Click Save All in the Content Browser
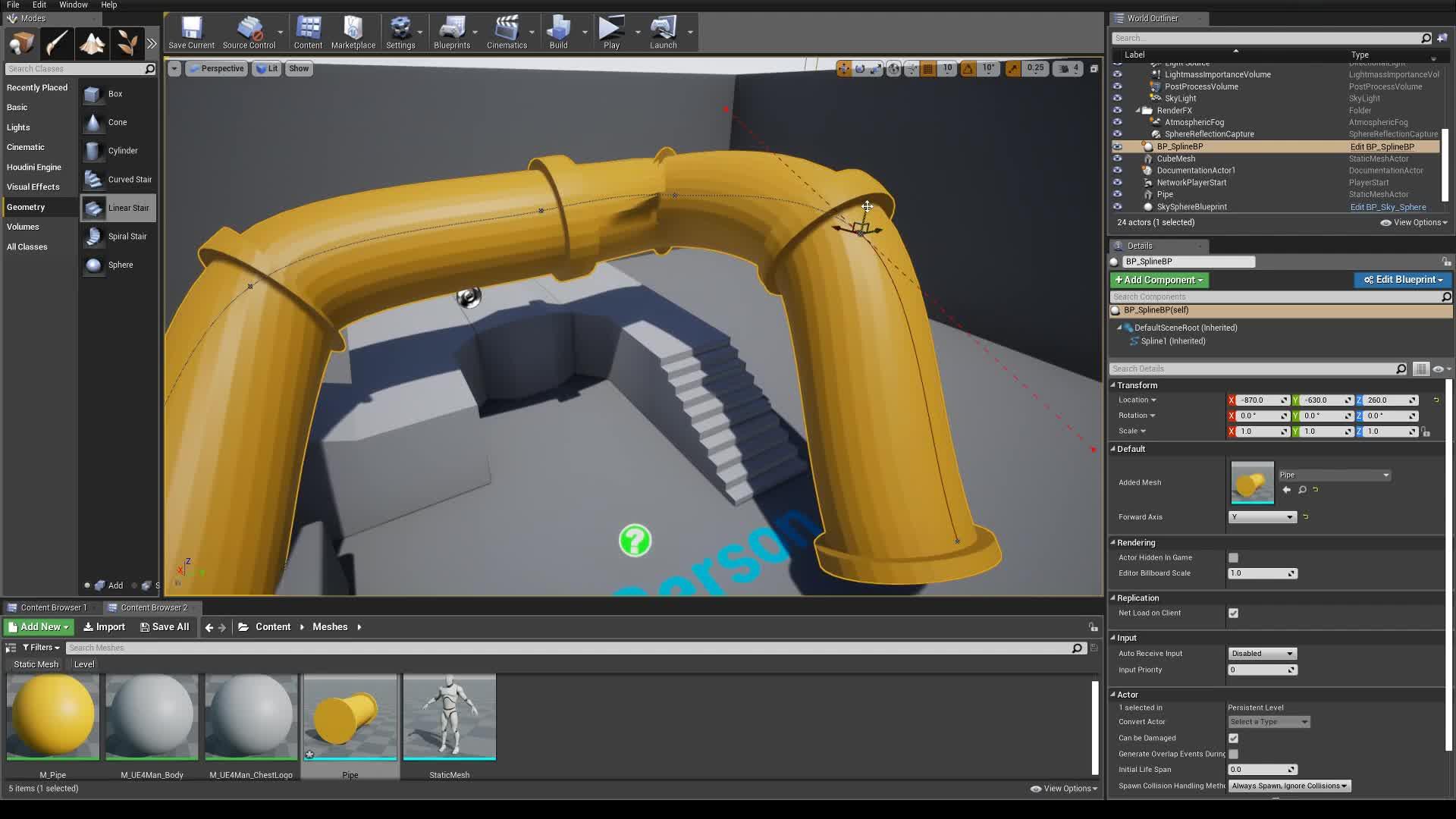1456x819 pixels. coord(164,626)
